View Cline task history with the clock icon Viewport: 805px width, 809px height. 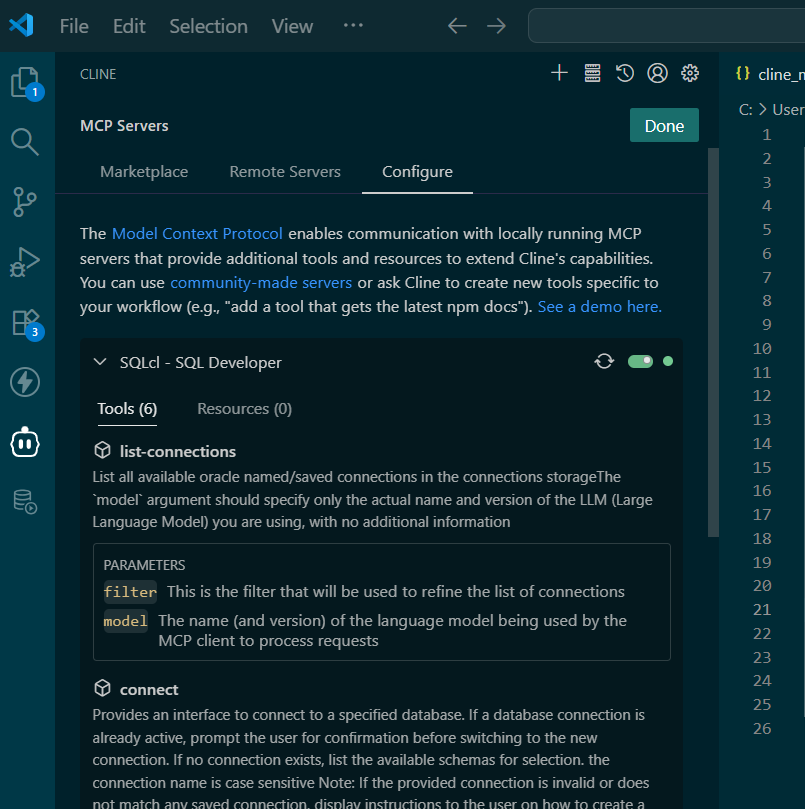pos(625,72)
